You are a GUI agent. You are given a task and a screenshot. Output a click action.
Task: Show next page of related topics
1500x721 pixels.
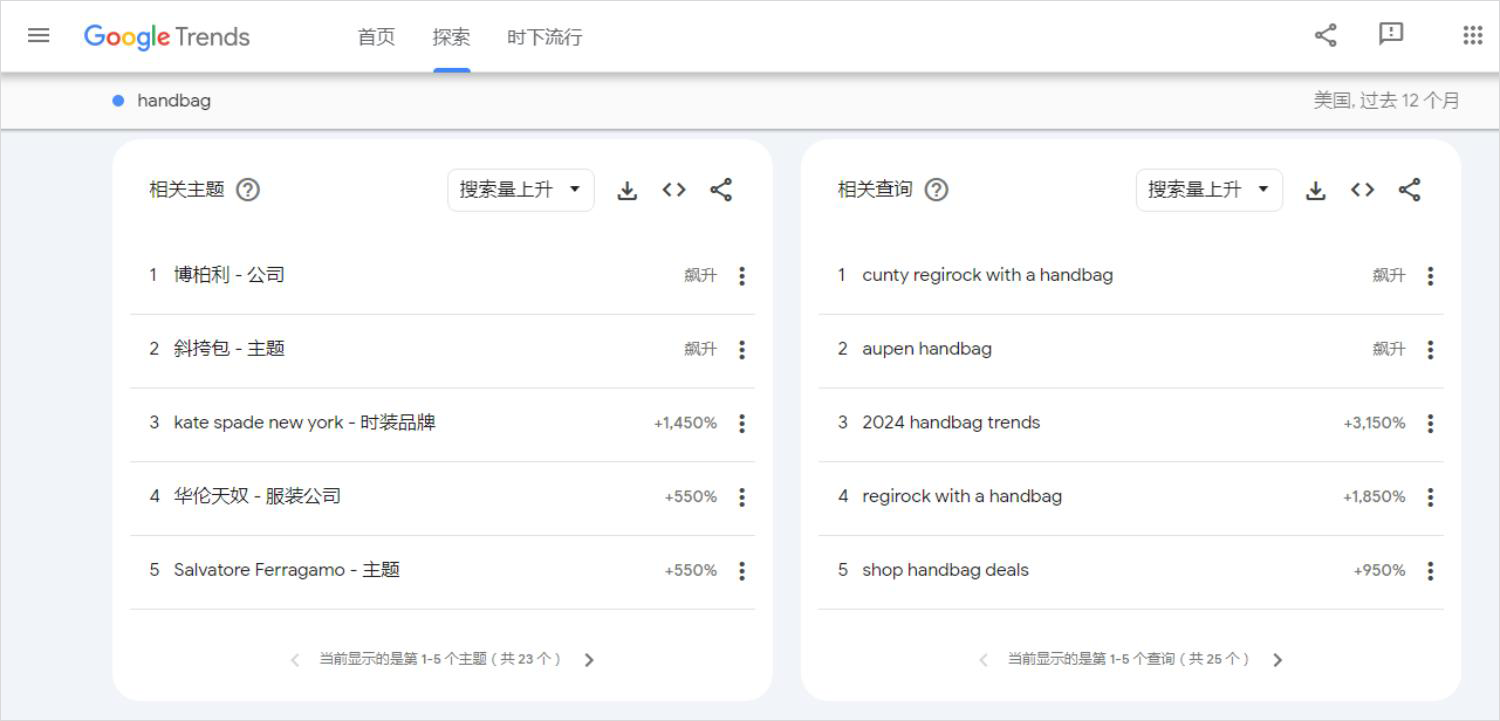[589, 660]
